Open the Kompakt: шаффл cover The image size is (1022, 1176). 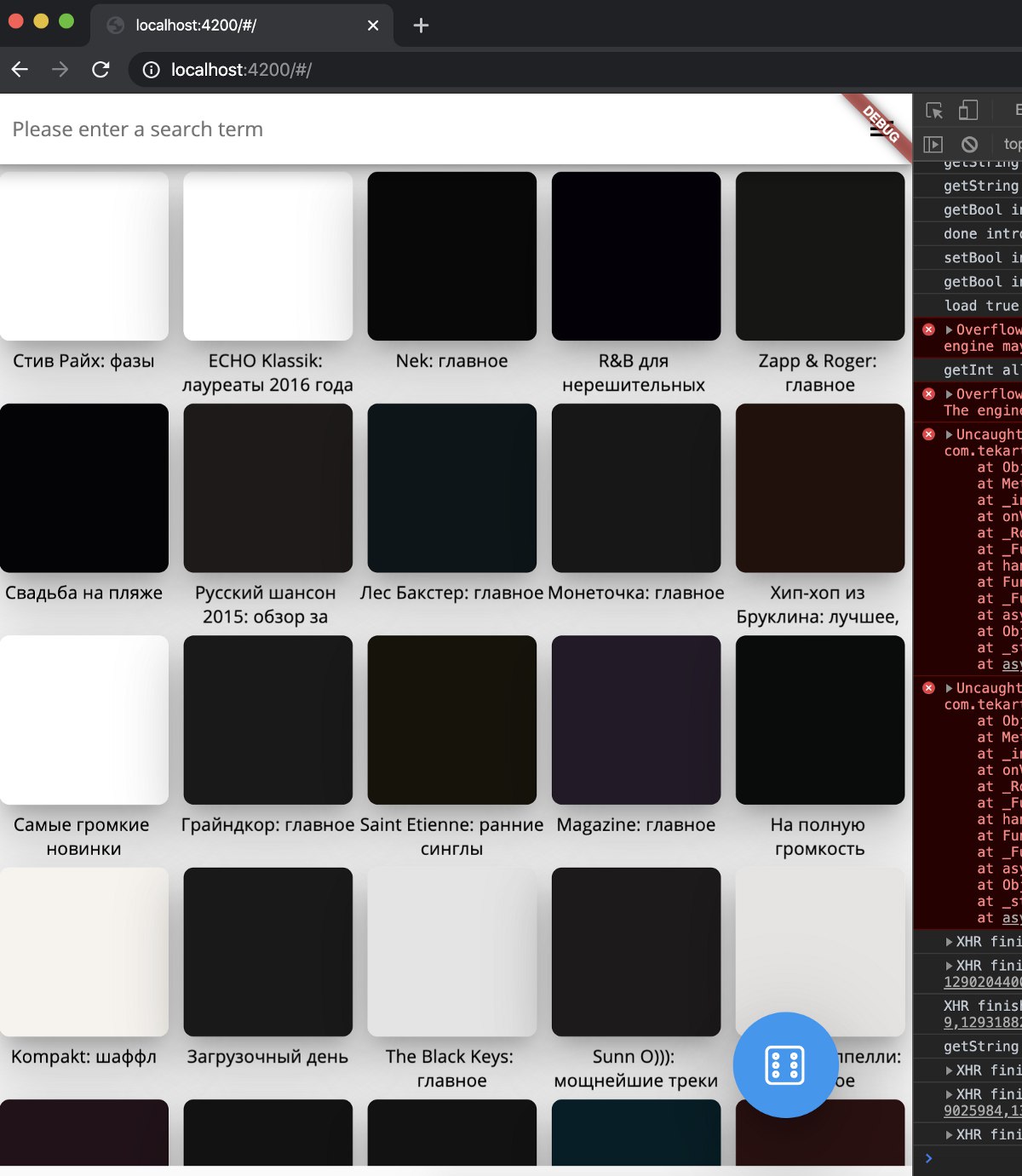point(84,952)
